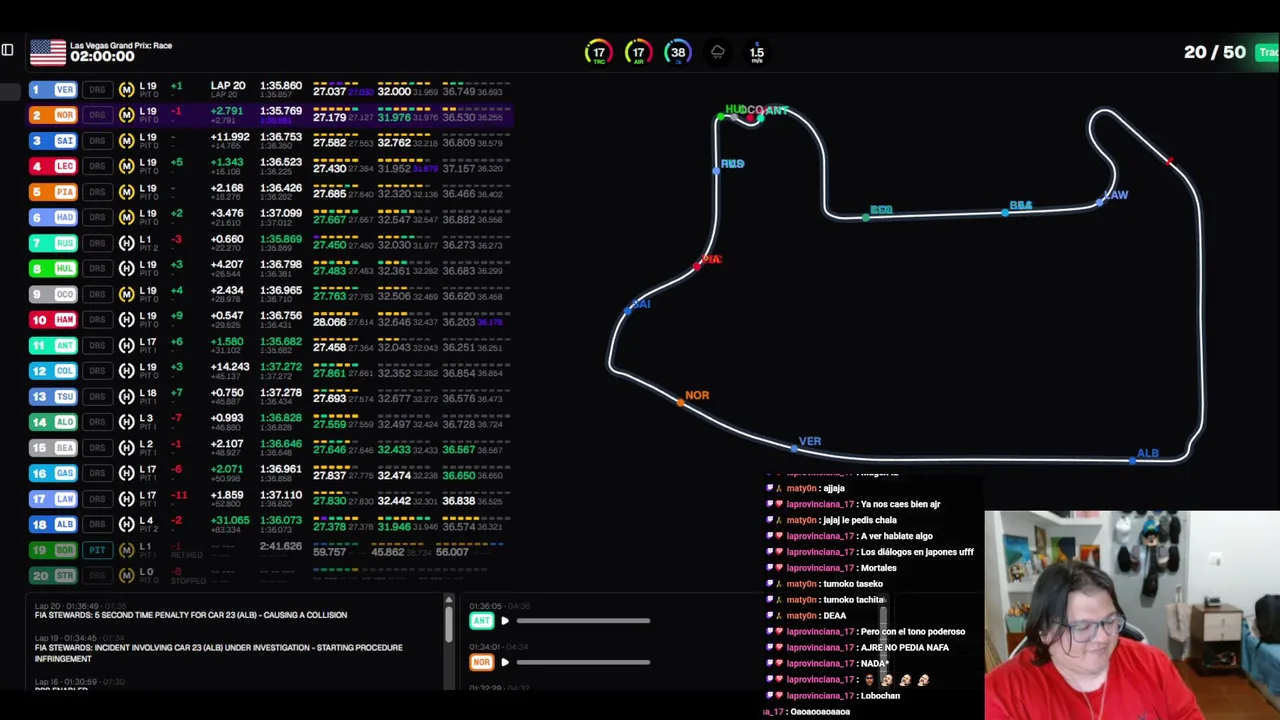Open the track temperature gauge (TRC)
This screenshot has height=720, width=1280.
(598, 53)
